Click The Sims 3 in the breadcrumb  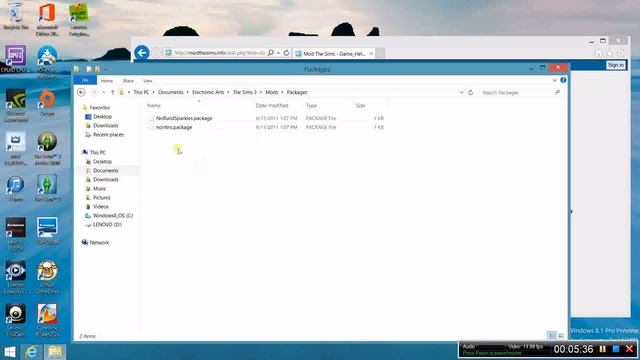tap(244, 93)
